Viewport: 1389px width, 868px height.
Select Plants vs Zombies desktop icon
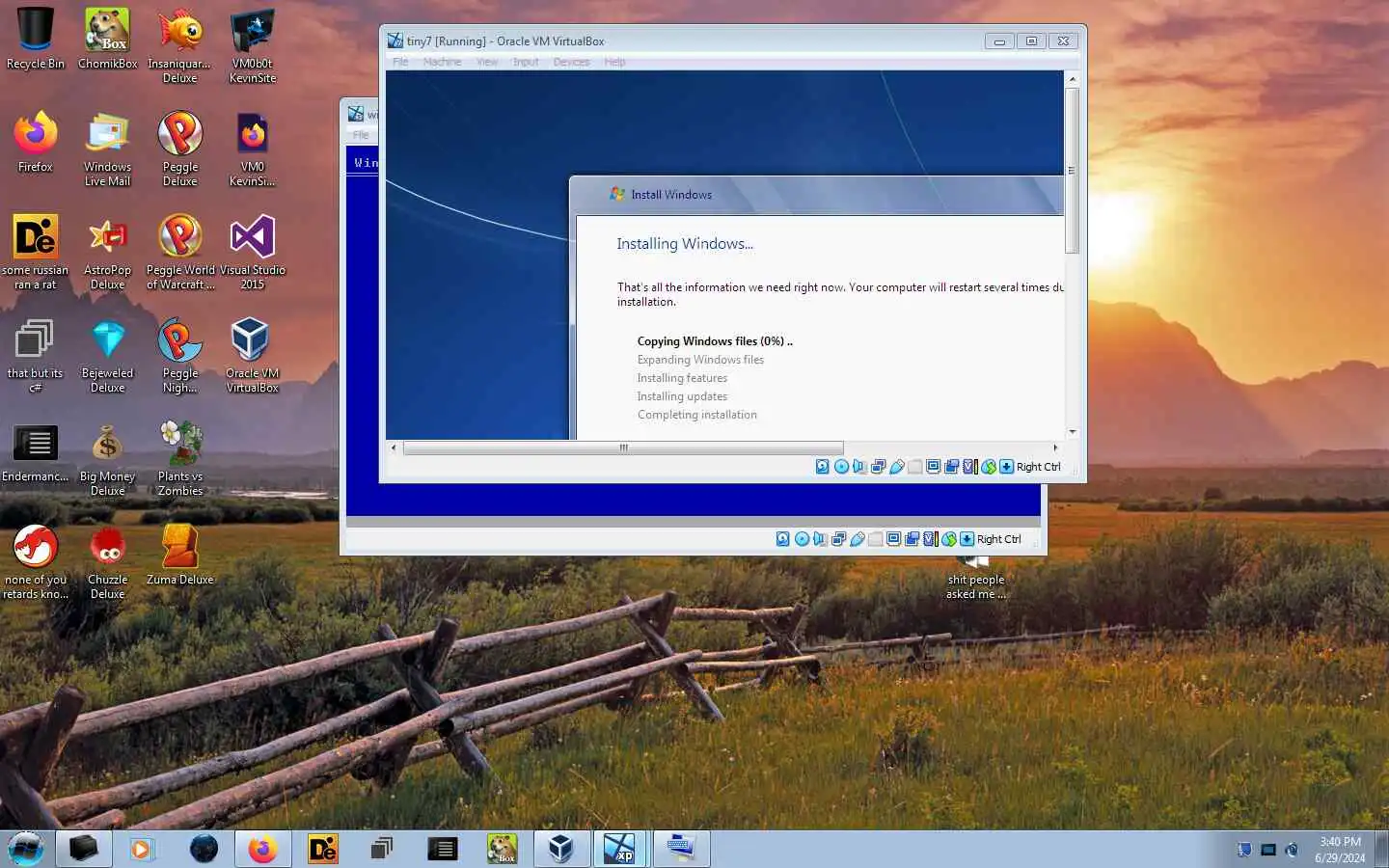[x=180, y=459]
